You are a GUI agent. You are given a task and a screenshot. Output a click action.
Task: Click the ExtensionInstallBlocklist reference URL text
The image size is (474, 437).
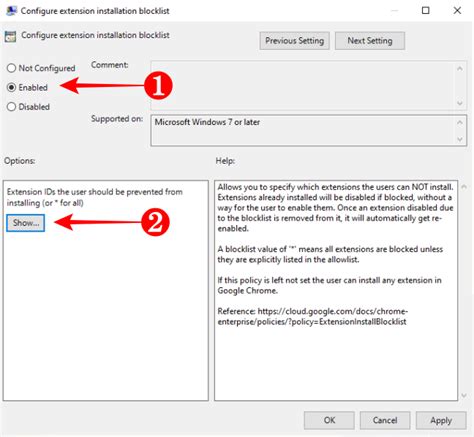pyautogui.click(x=312, y=316)
